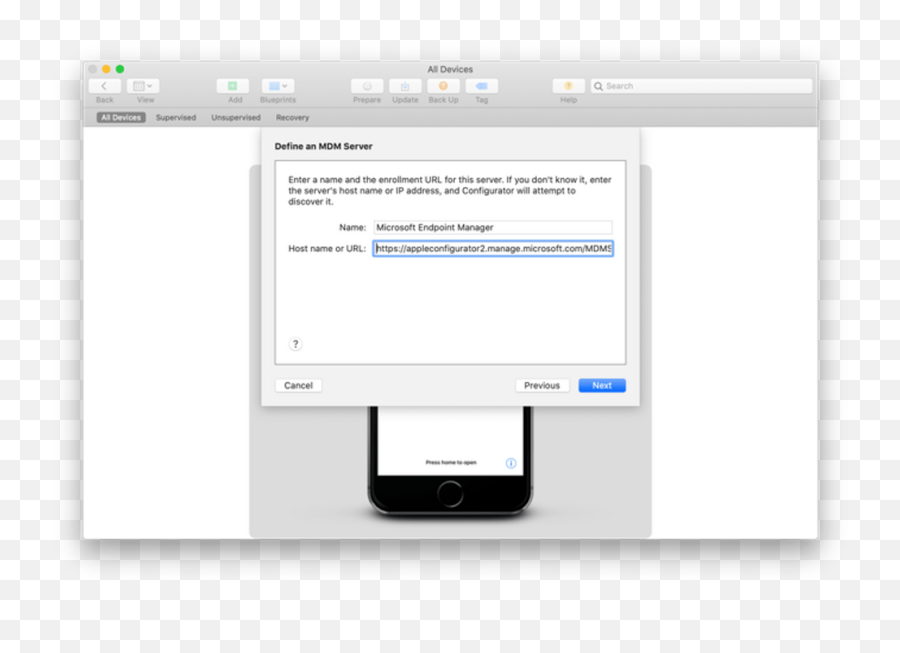Click the Cancel button
The width and height of the screenshot is (900, 653).
click(298, 386)
